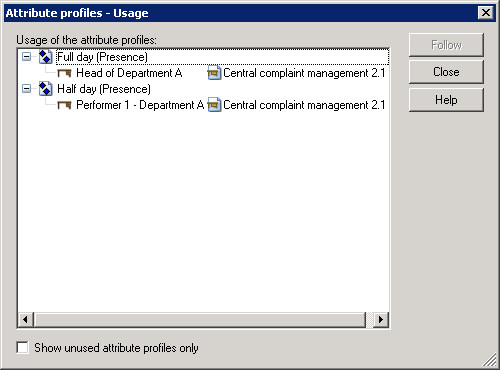500x370 pixels.
Task: Click the Close button
Action: [446, 72]
